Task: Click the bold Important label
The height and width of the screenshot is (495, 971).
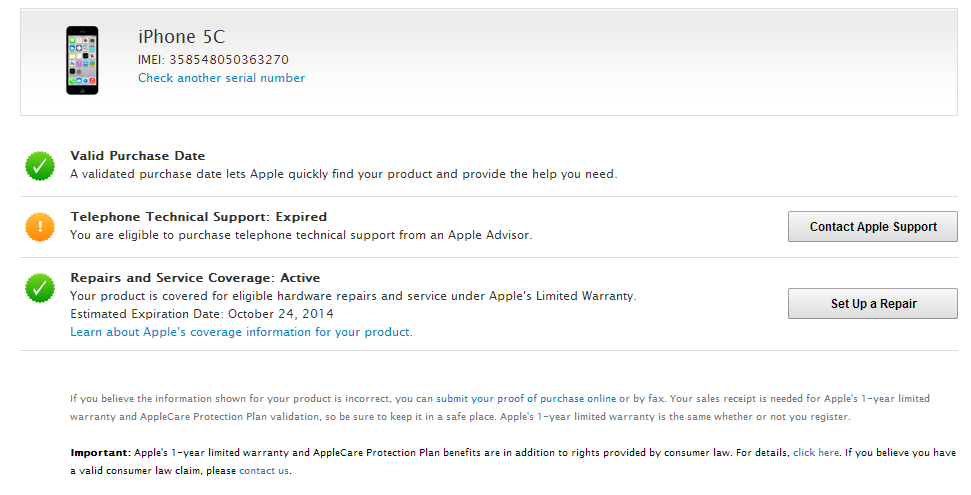Action: tap(98, 453)
